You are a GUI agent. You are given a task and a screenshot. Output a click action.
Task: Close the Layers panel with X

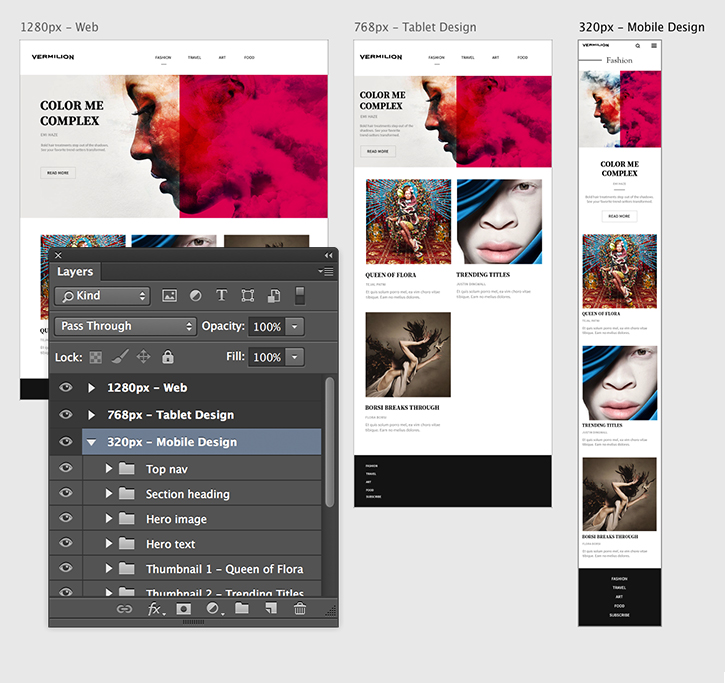pyautogui.click(x=58, y=255)
